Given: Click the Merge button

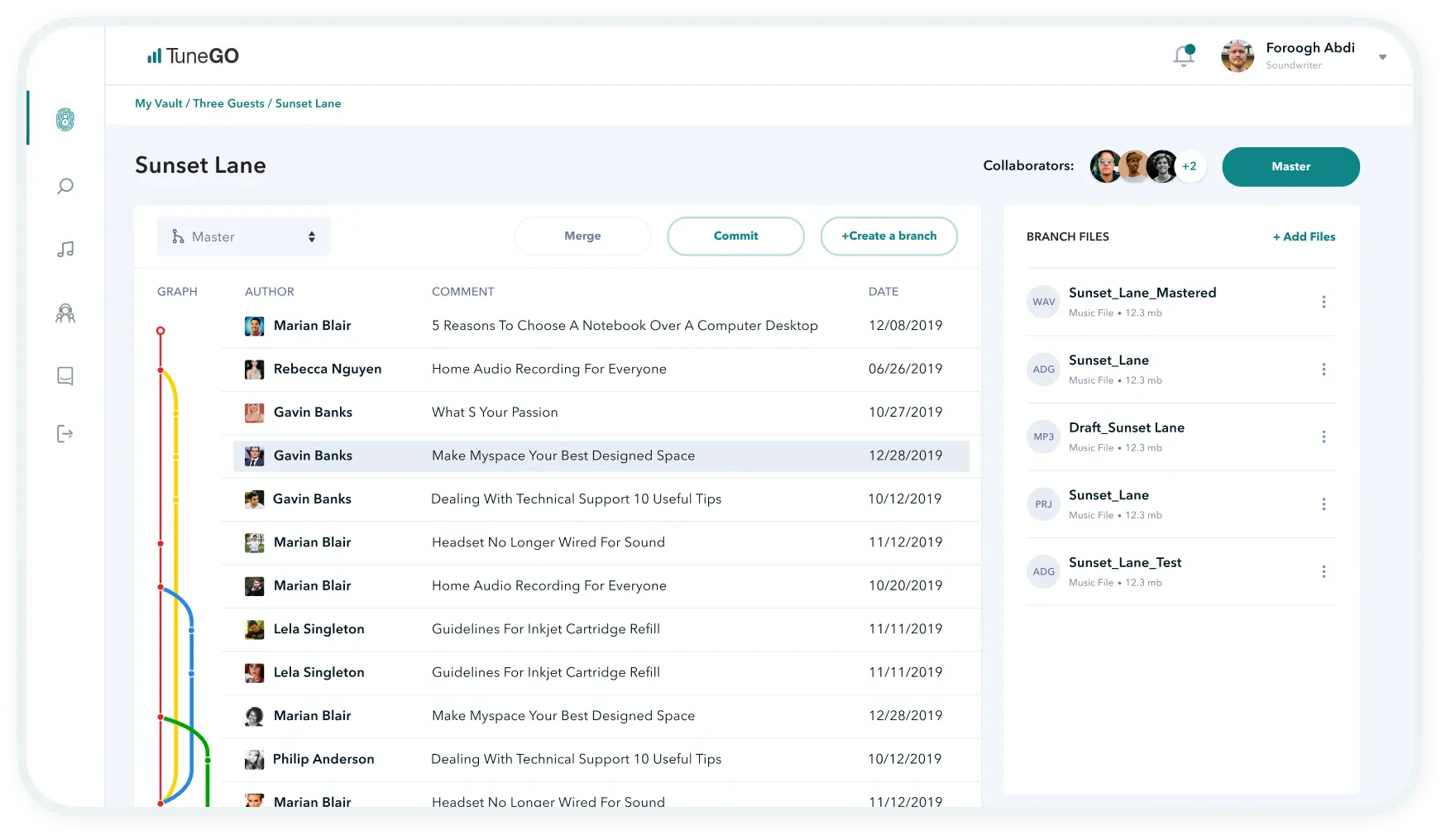Looking at the screenshot, I should point(582,236).
